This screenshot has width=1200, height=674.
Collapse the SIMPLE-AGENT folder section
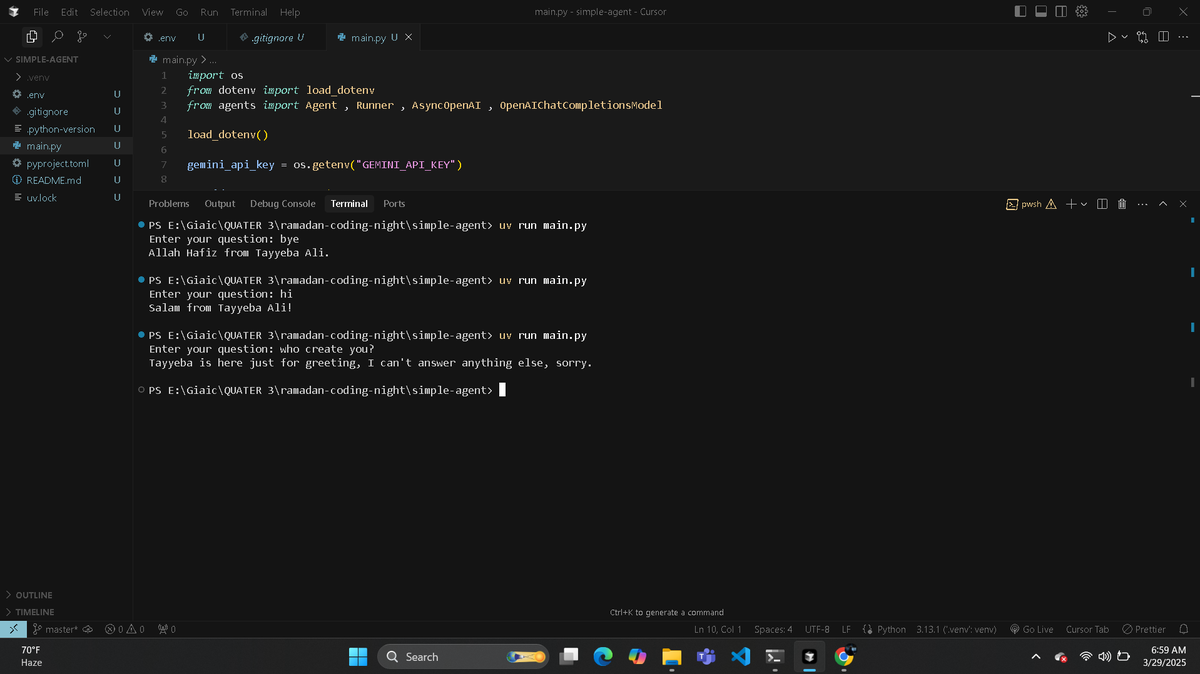[x=66, y=59]
